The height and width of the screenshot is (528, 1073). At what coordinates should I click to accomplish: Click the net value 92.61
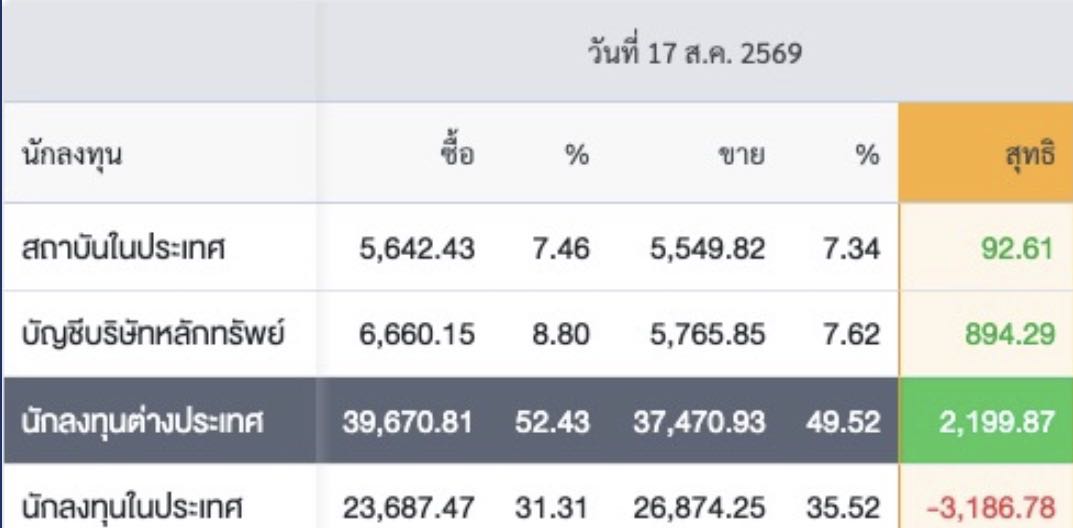pyautogui.click(x=1020, y=248)
